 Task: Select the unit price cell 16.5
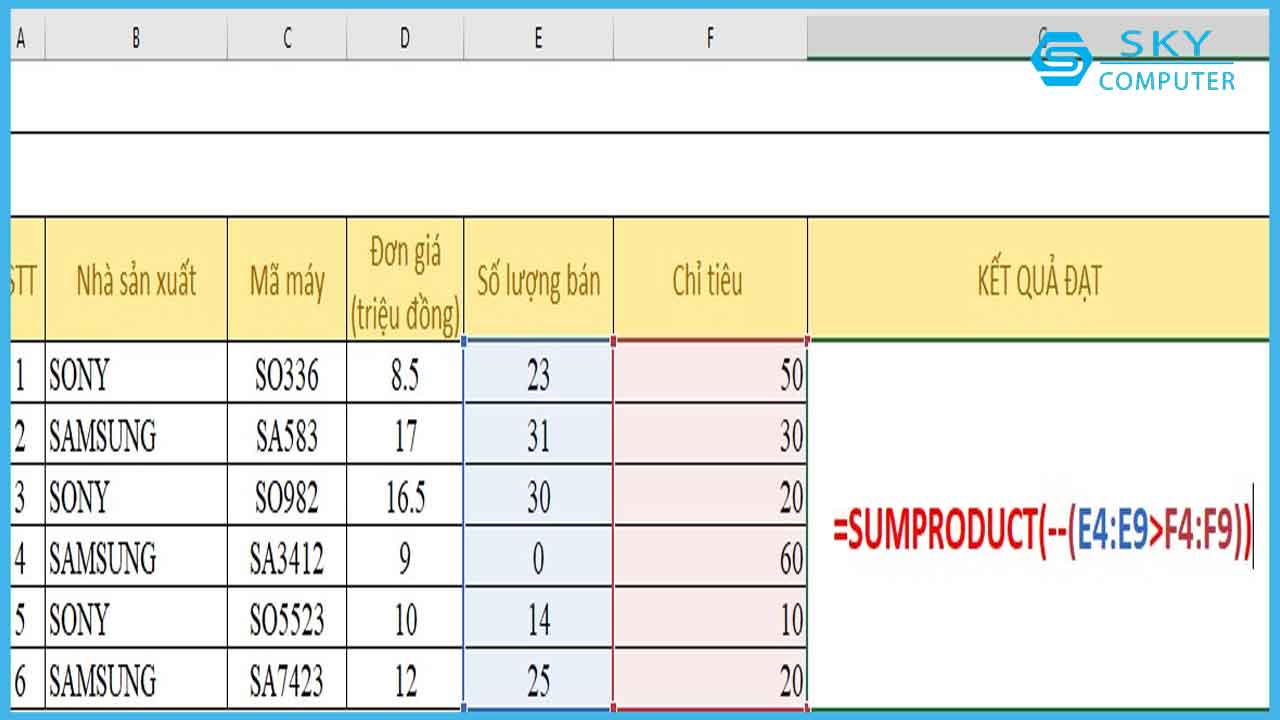click(405, 496)
